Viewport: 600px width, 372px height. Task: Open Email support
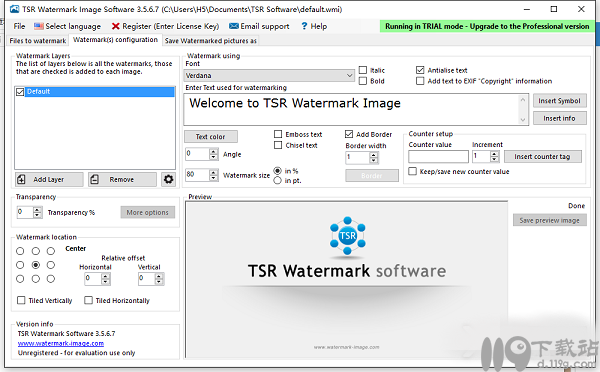259,26
